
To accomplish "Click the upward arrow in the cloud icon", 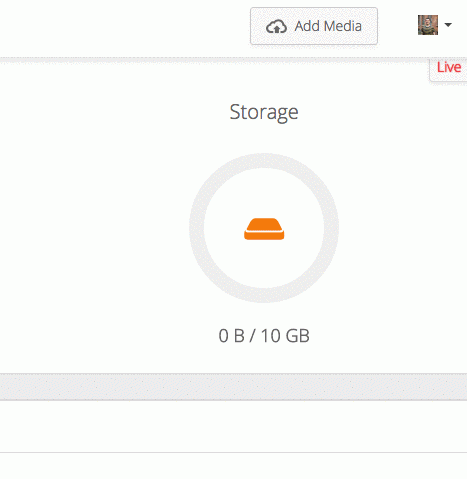I will [x=276, y=30].
